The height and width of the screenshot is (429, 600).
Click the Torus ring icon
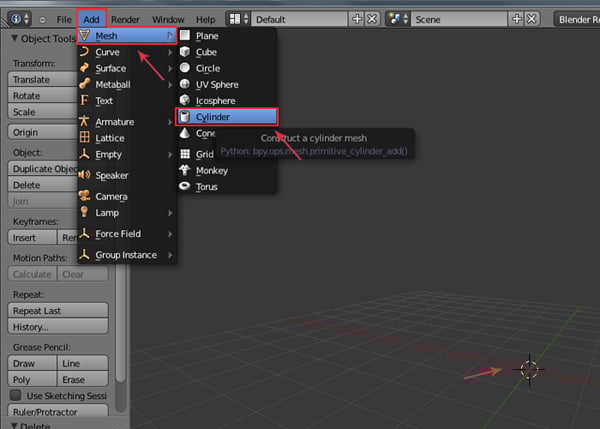pos(185,186)
